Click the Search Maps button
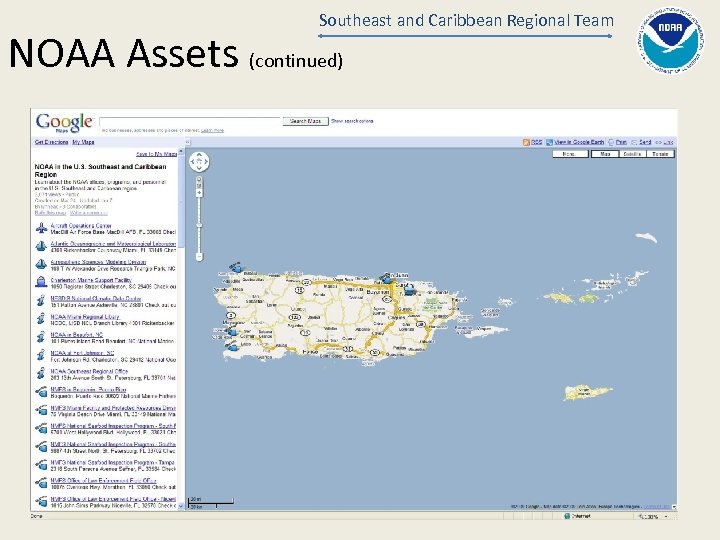The height and width of the screenshot is (540, 720). [x=305, y=121]
